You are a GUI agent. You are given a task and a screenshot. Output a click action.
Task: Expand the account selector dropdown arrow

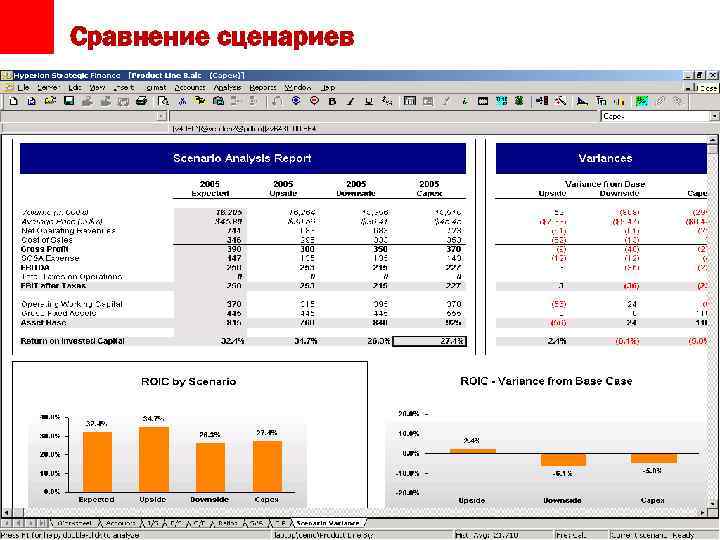pos(161,117)
